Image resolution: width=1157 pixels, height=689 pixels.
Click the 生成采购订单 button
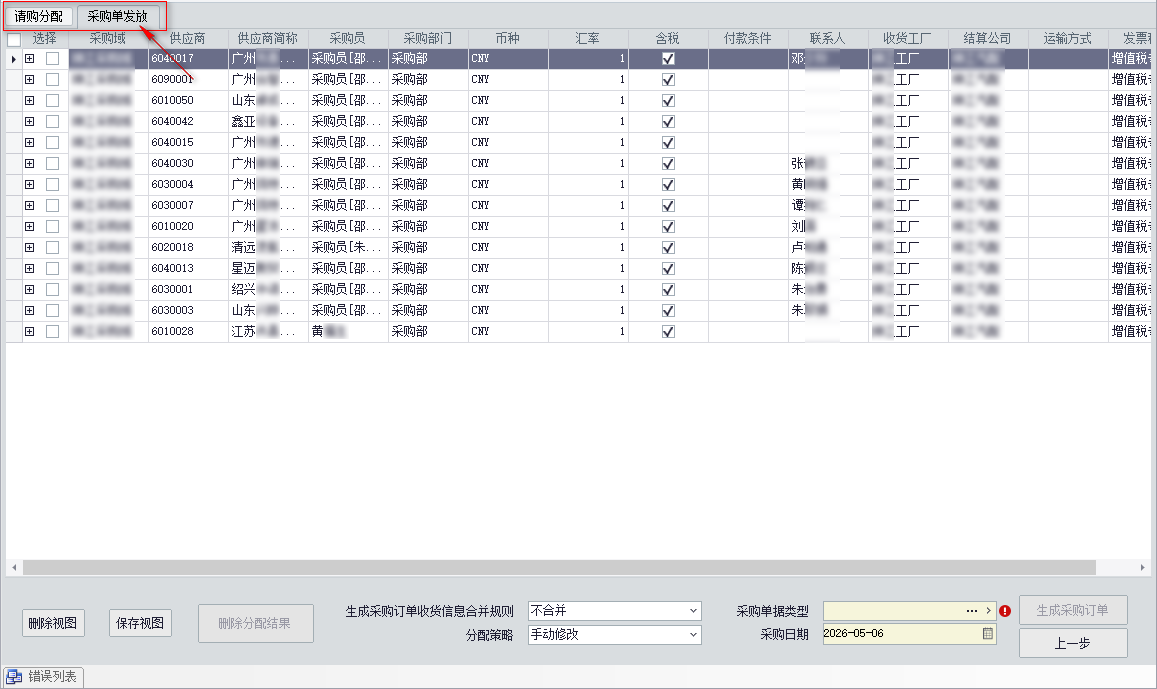click(x=1073, y=610)
